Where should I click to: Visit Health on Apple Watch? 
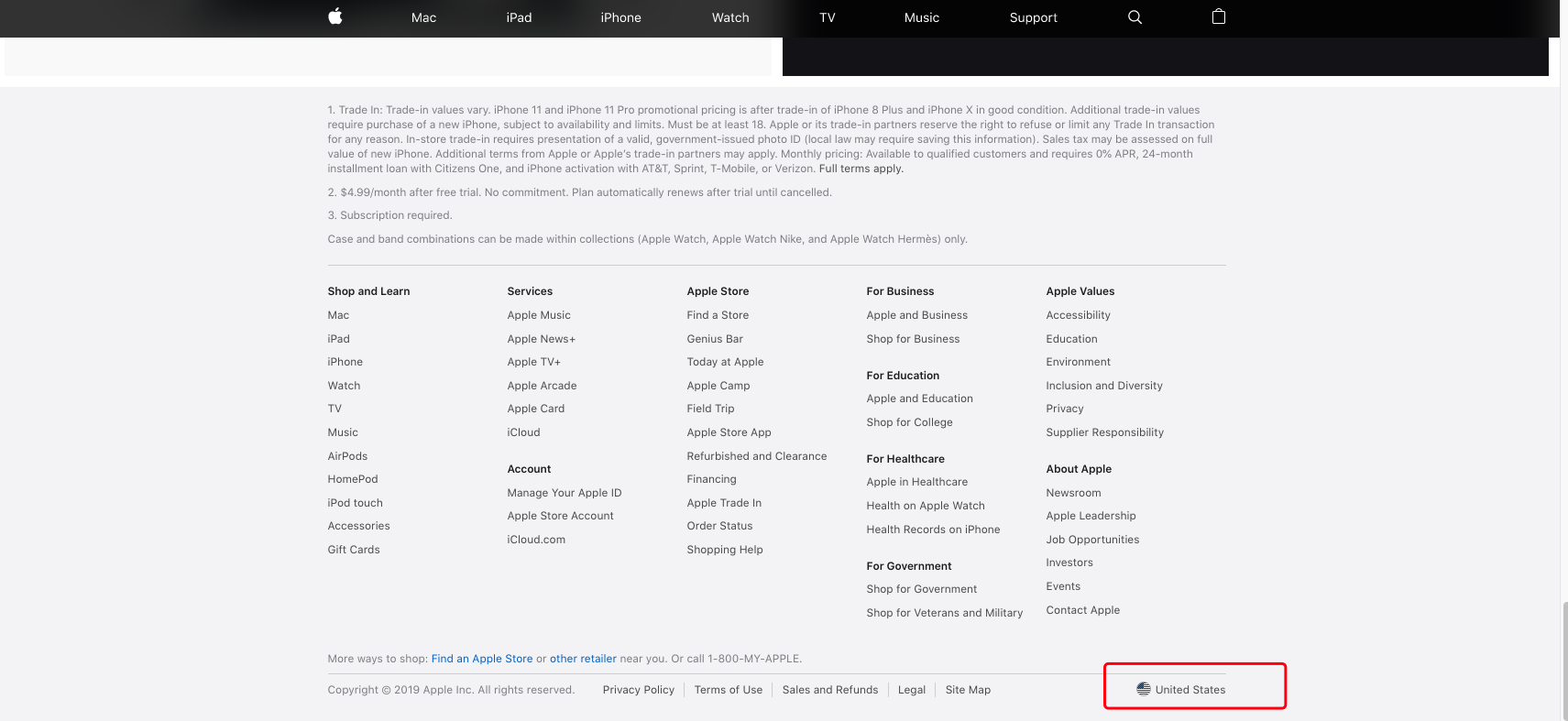click(926, 506)
